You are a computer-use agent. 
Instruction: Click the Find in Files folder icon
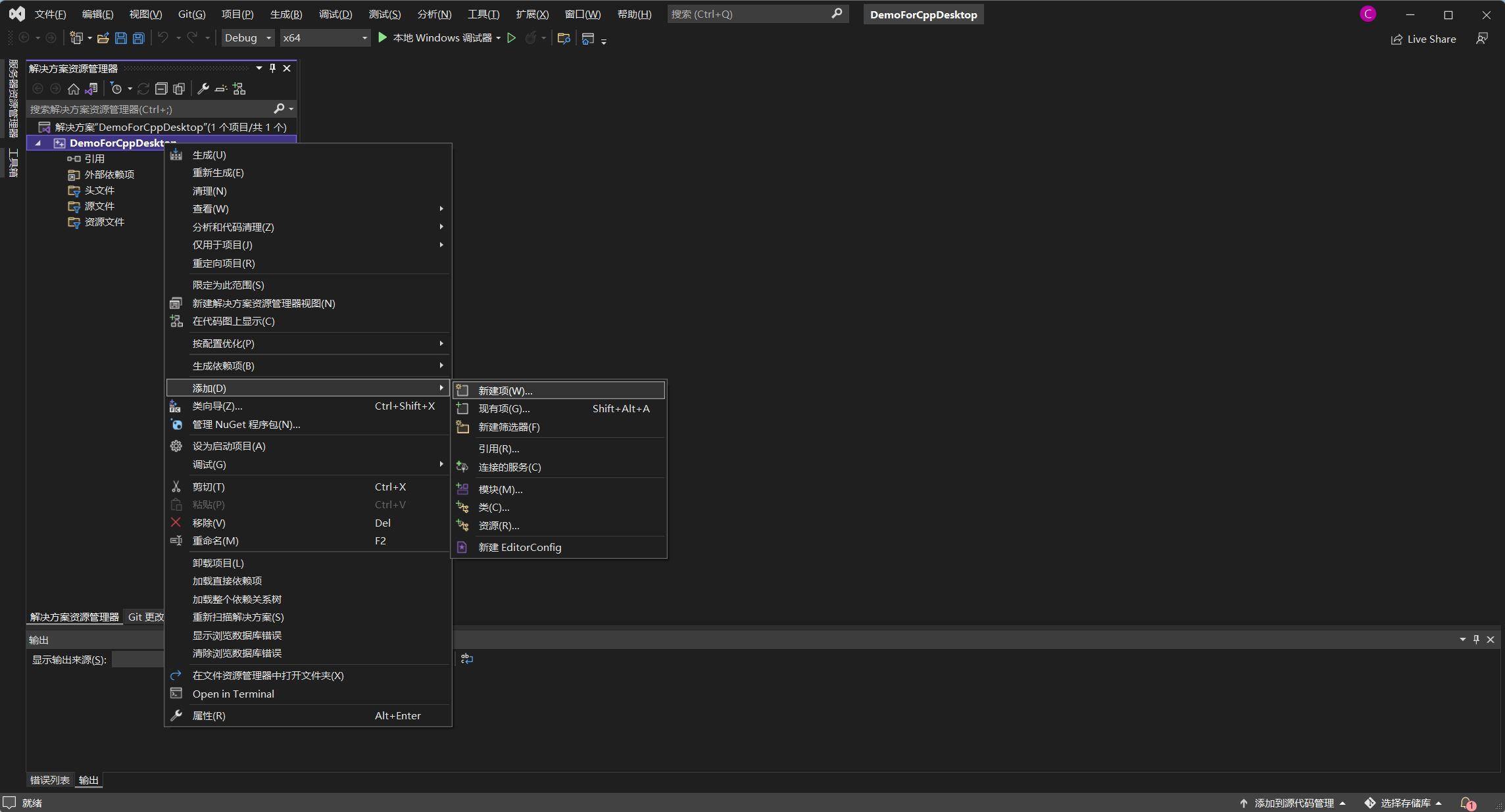coord(564,38)
